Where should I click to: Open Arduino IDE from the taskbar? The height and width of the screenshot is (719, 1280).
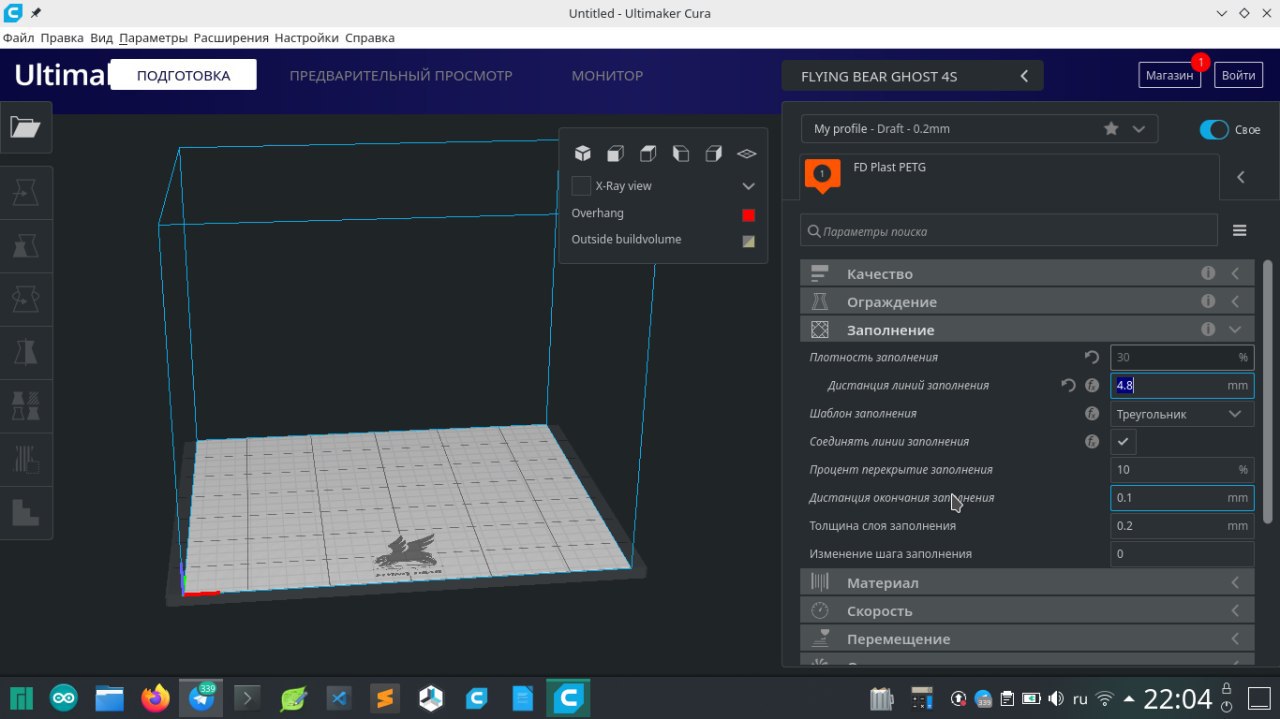pos(64,698)
